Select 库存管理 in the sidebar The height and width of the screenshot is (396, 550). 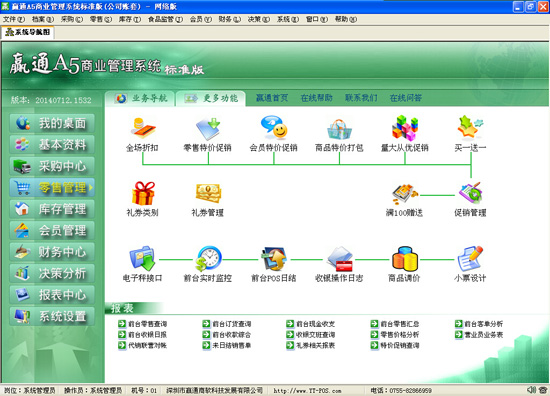click(x=52, y=209)
